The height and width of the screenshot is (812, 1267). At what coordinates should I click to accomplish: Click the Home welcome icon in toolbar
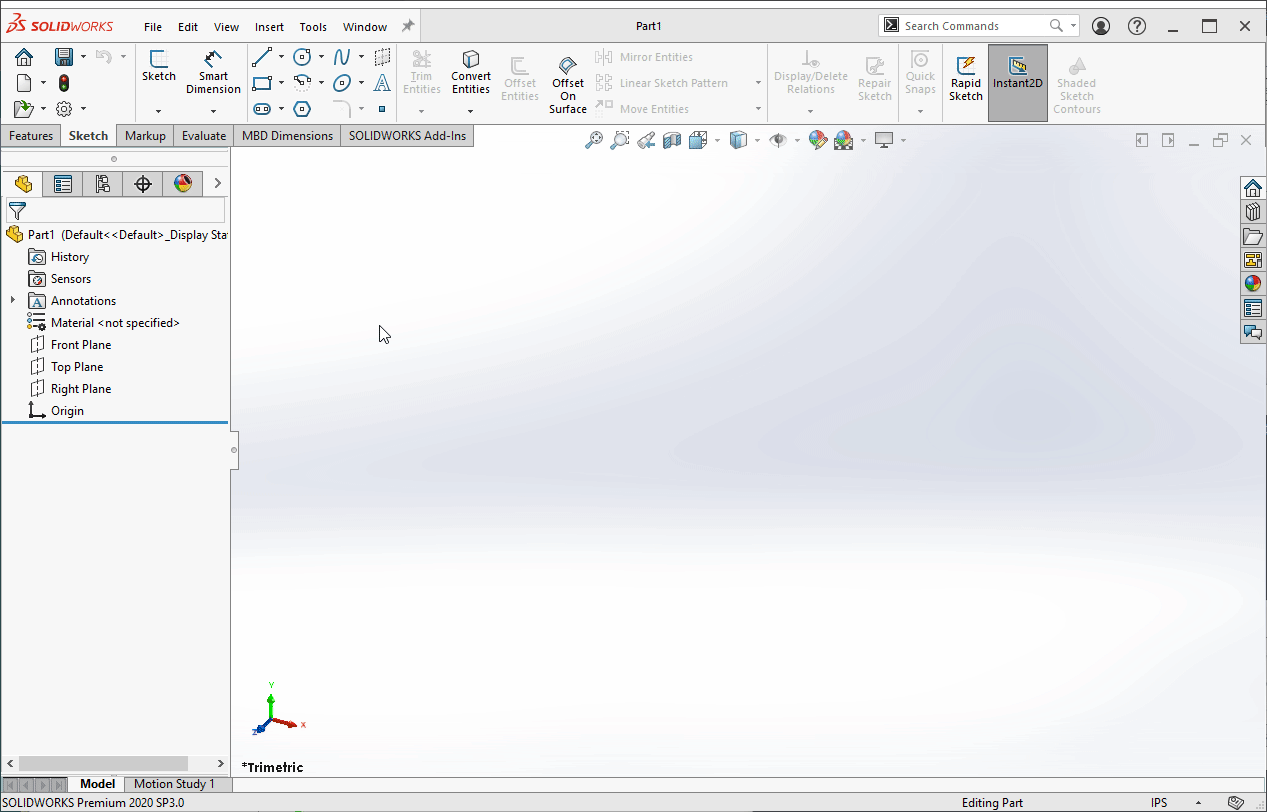pos(24,57)
